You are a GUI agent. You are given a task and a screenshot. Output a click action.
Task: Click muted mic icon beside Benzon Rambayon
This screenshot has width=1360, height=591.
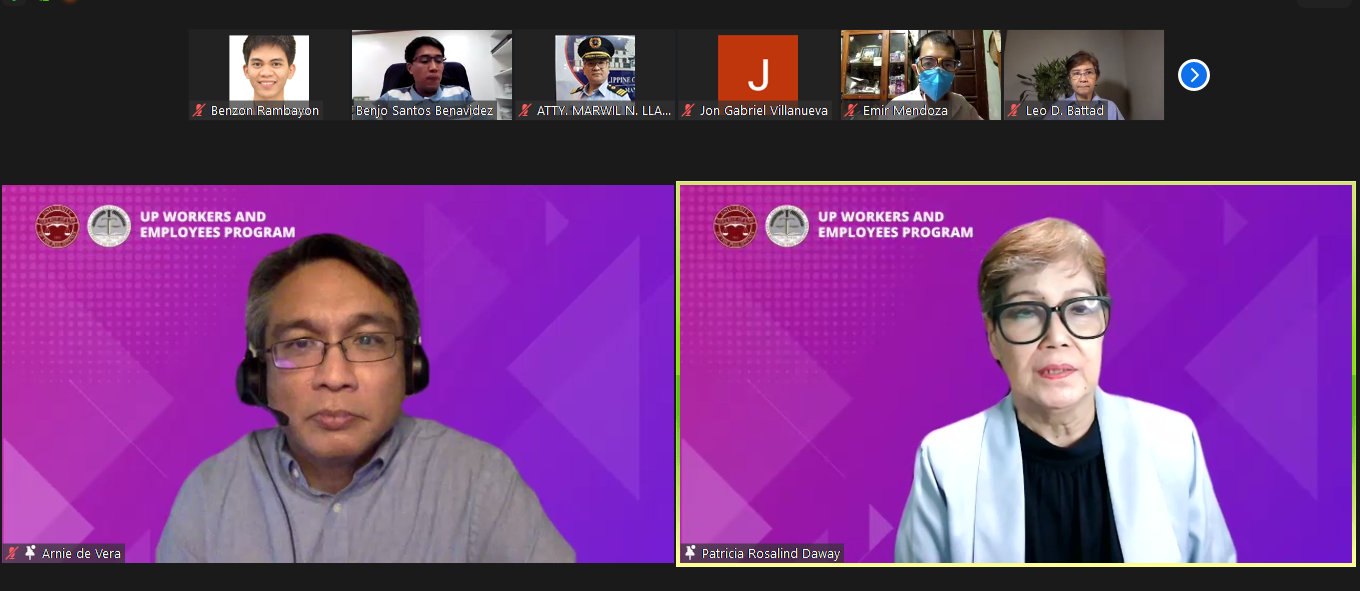[x=199, y=111]
